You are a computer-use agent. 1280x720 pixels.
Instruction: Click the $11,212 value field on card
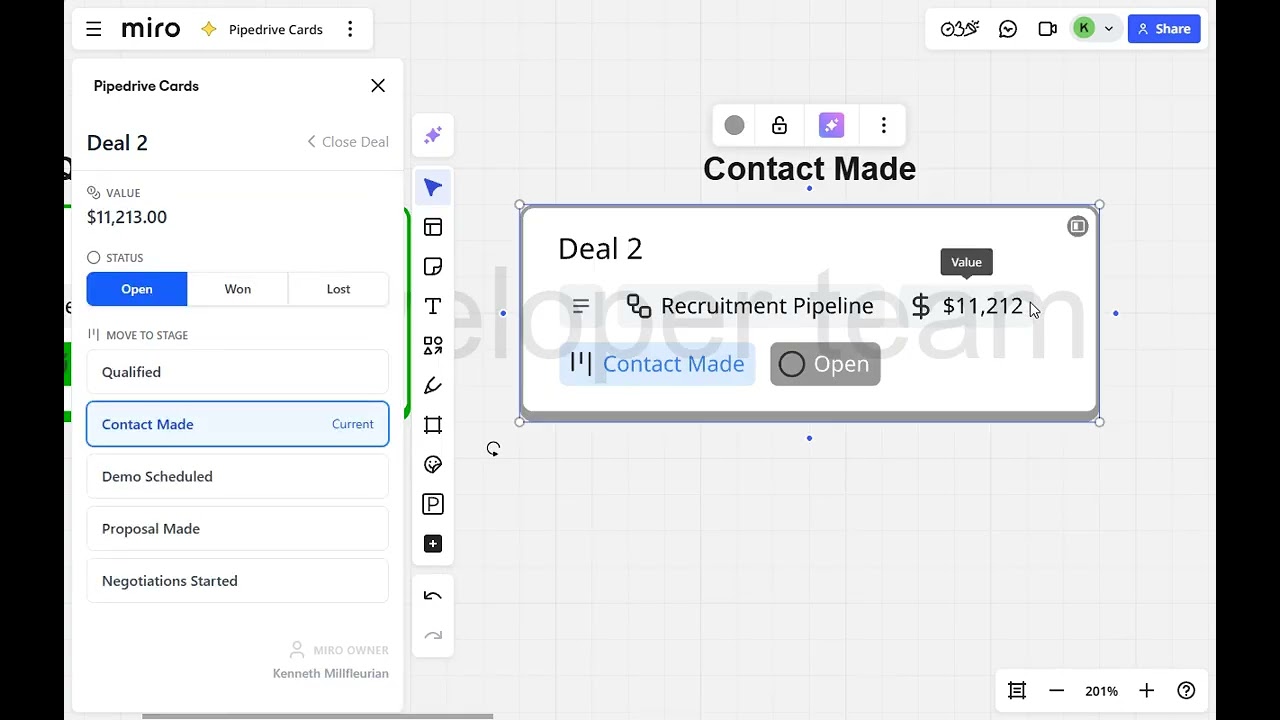point(967,306)
